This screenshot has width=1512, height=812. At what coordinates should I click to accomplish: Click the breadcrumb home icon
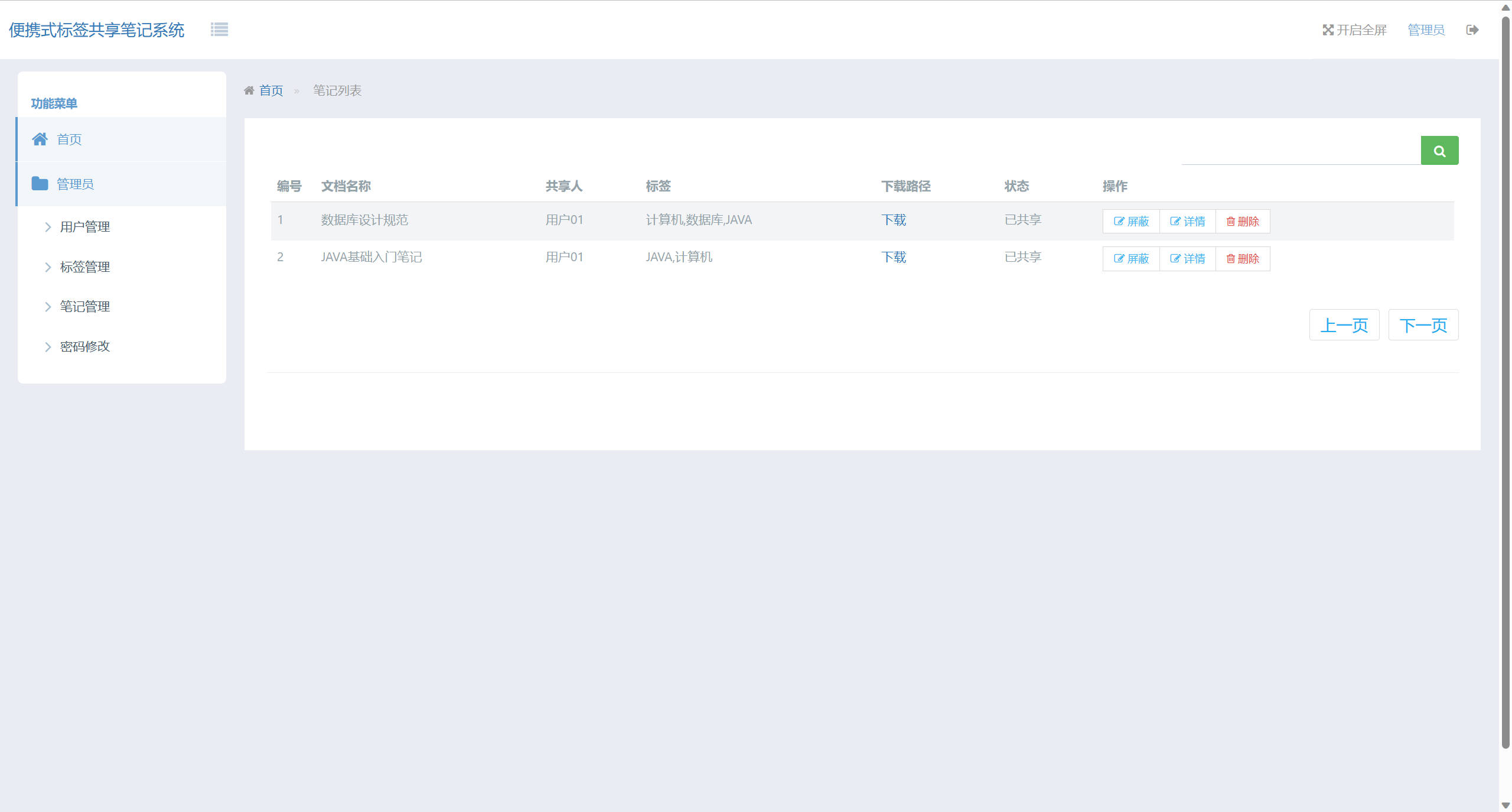249,90
